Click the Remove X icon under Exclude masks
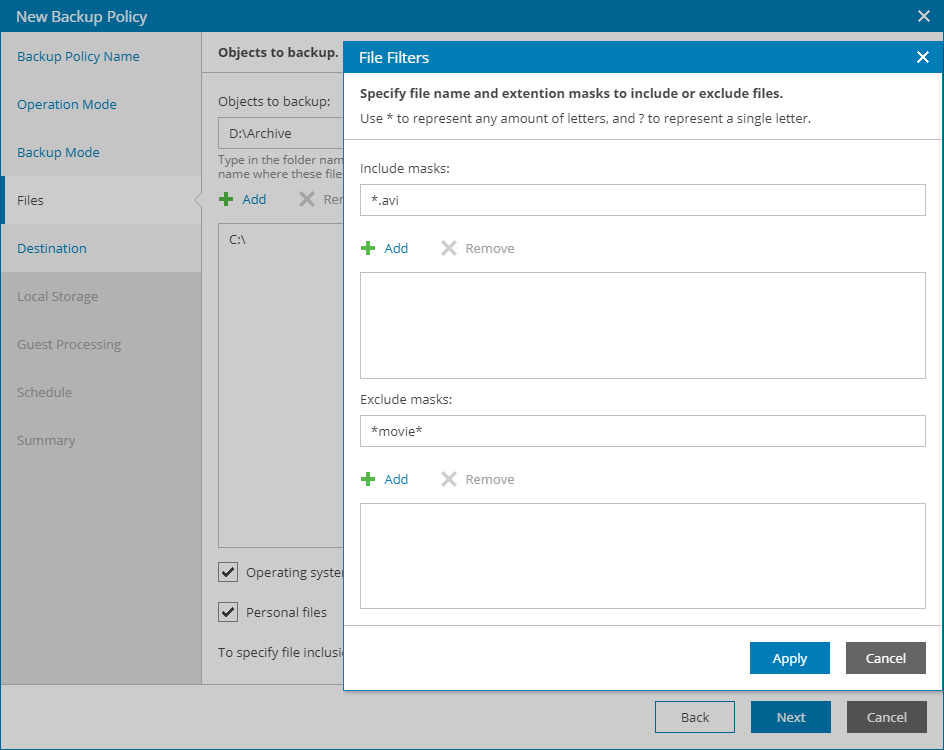 click(449, 479)
